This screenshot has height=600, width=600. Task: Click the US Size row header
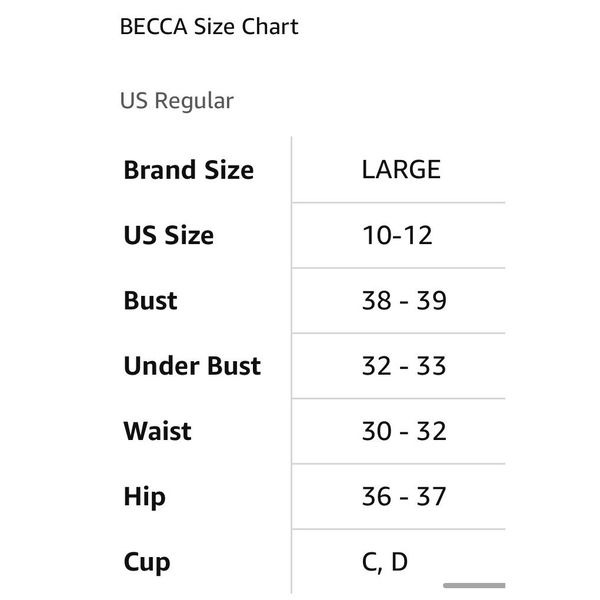click(x=169, y=235)
